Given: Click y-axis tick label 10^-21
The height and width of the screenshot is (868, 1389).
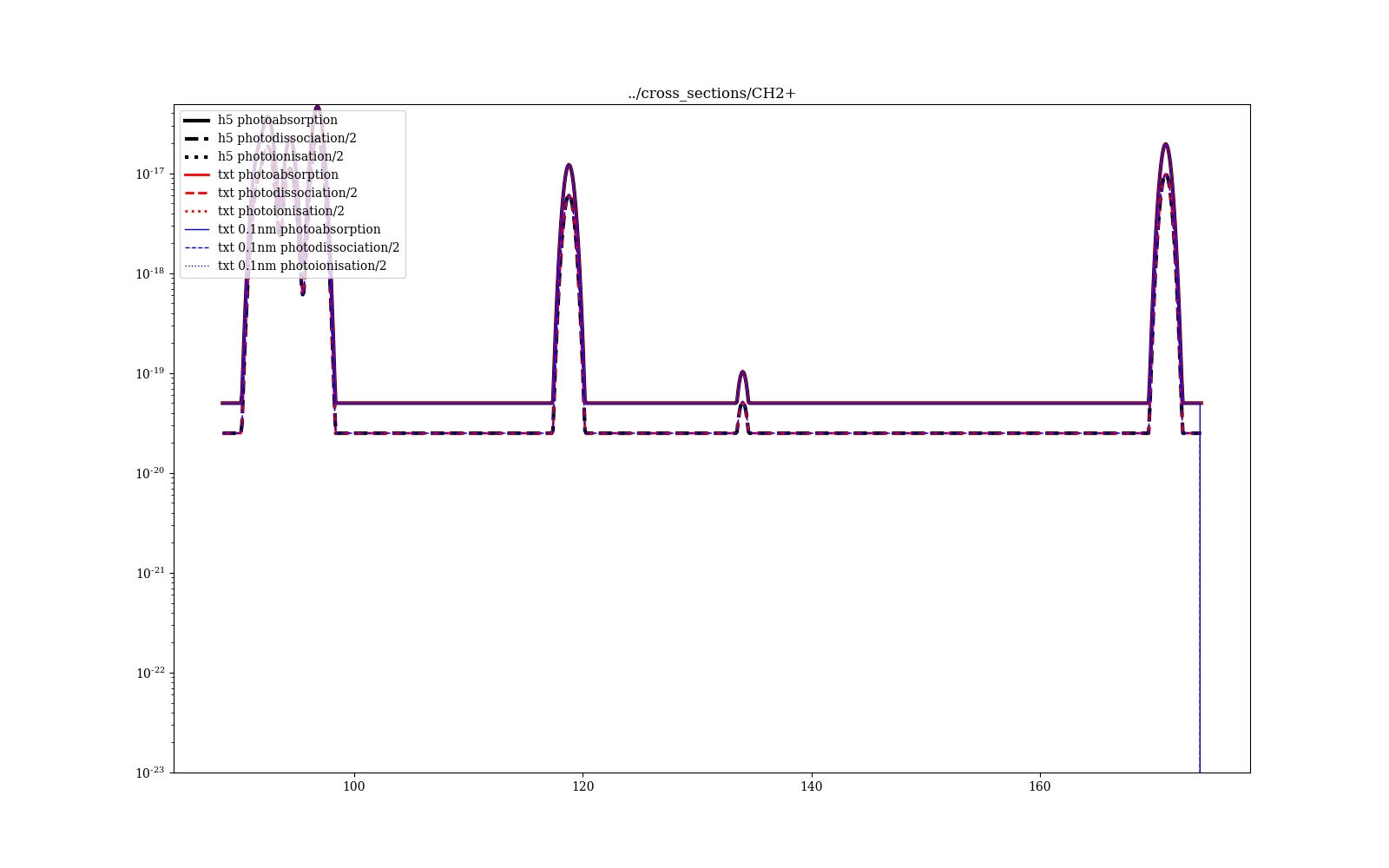Looking at the screenshot, I should [149, 573].
